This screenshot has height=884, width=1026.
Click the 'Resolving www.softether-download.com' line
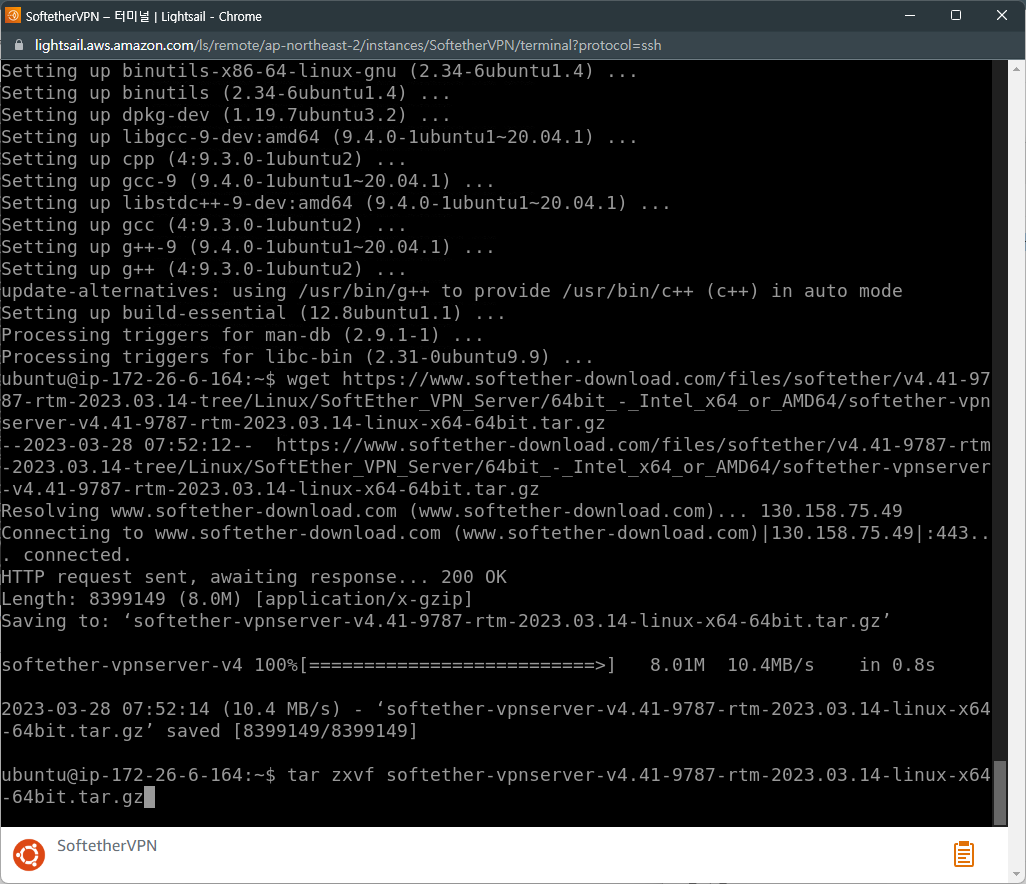click(451, 511)
